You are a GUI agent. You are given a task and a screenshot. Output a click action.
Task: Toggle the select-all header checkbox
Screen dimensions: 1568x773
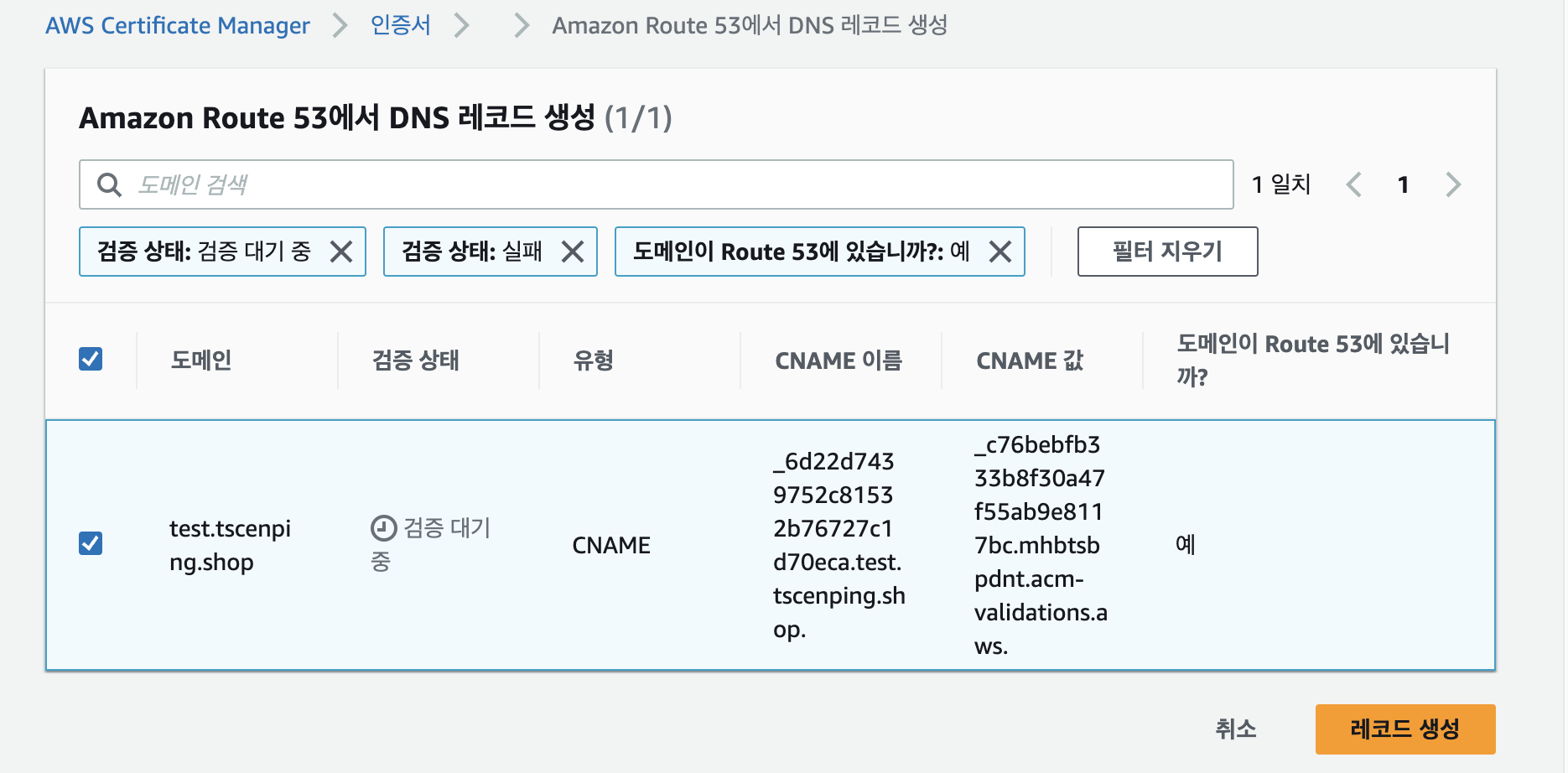[91, 359]
